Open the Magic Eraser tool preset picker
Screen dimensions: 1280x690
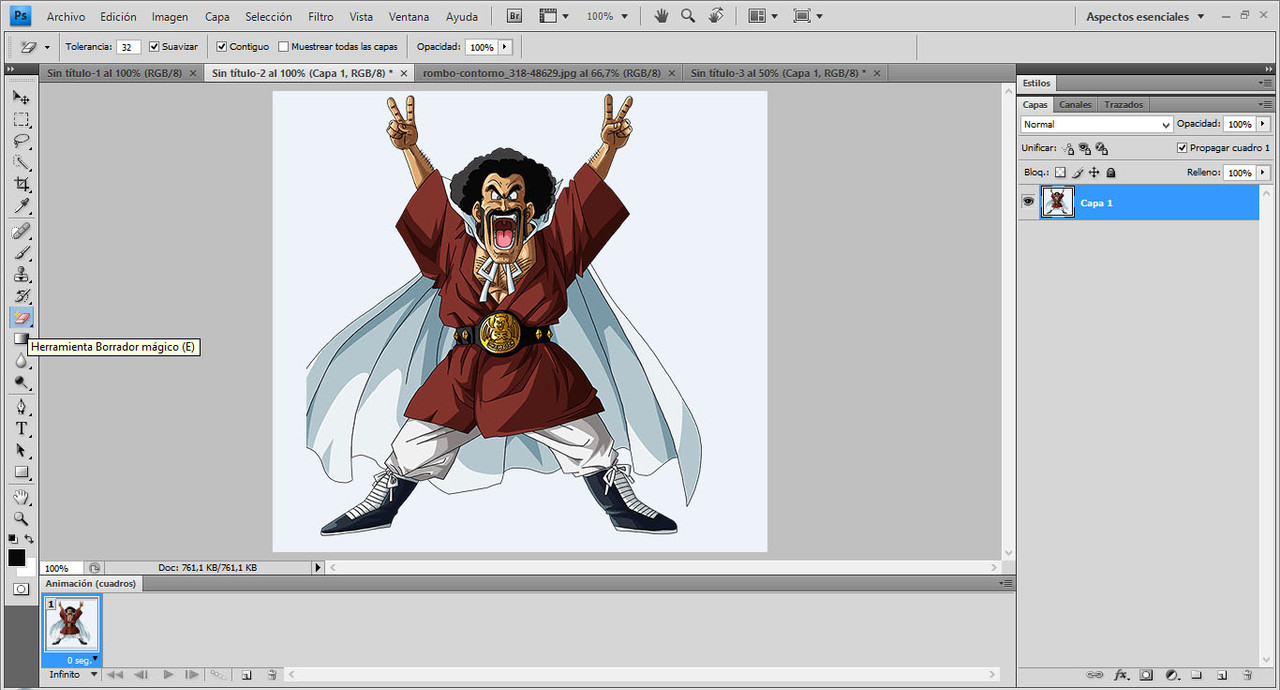point(47,47)
